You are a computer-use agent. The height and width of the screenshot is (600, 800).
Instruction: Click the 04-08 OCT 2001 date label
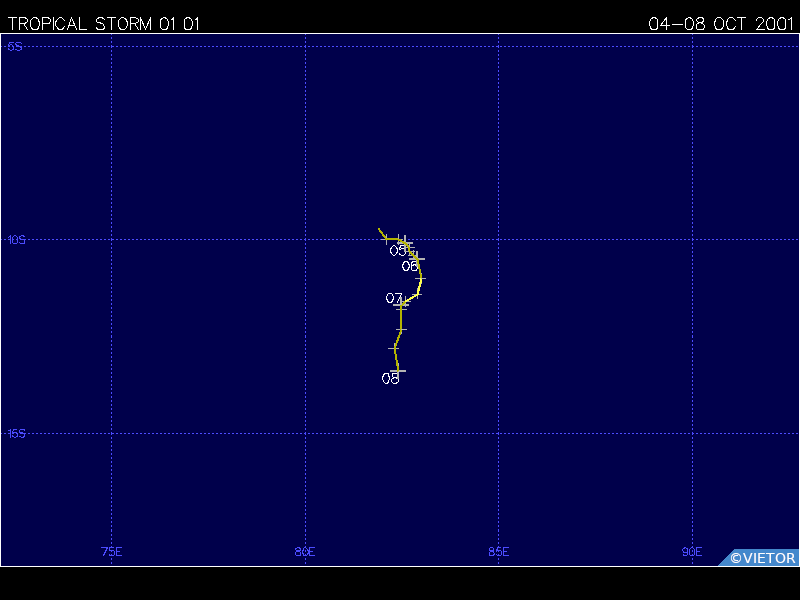click(721, 24)
